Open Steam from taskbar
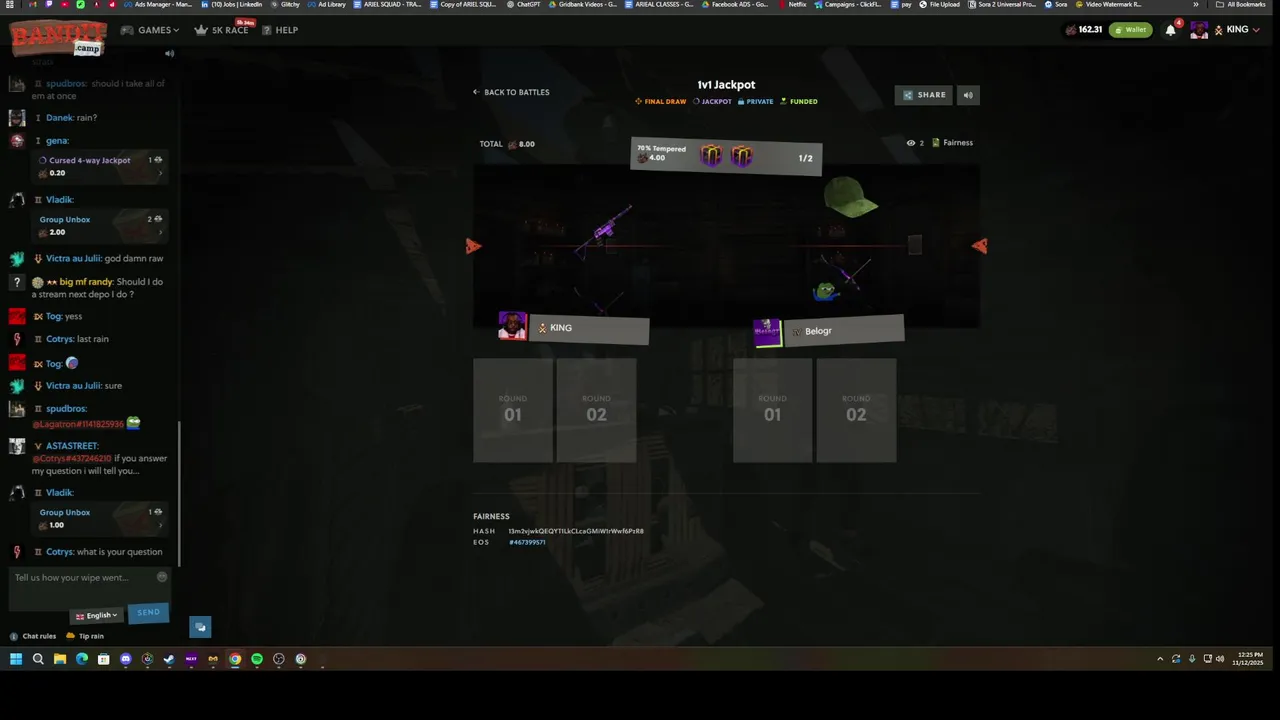The width and height of the screenshot is (1280, 720). (x=169, y=659)
